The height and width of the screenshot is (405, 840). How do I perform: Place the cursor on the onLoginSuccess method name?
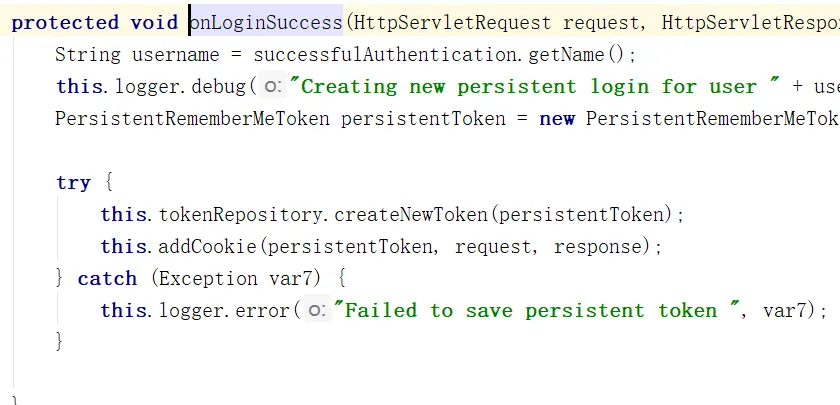(265, 23)
